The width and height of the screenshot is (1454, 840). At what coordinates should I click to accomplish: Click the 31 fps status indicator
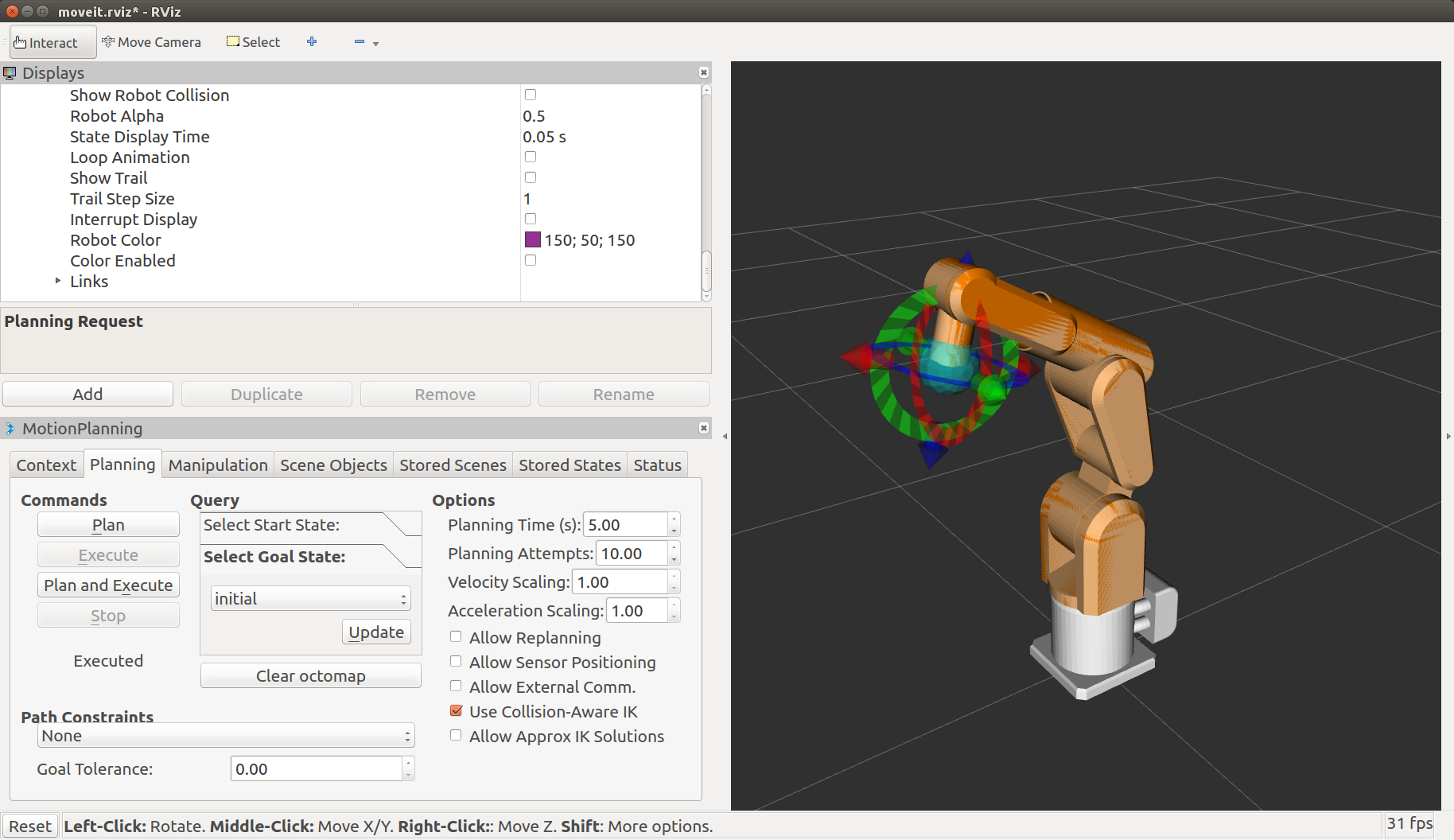click(1409, 823)
